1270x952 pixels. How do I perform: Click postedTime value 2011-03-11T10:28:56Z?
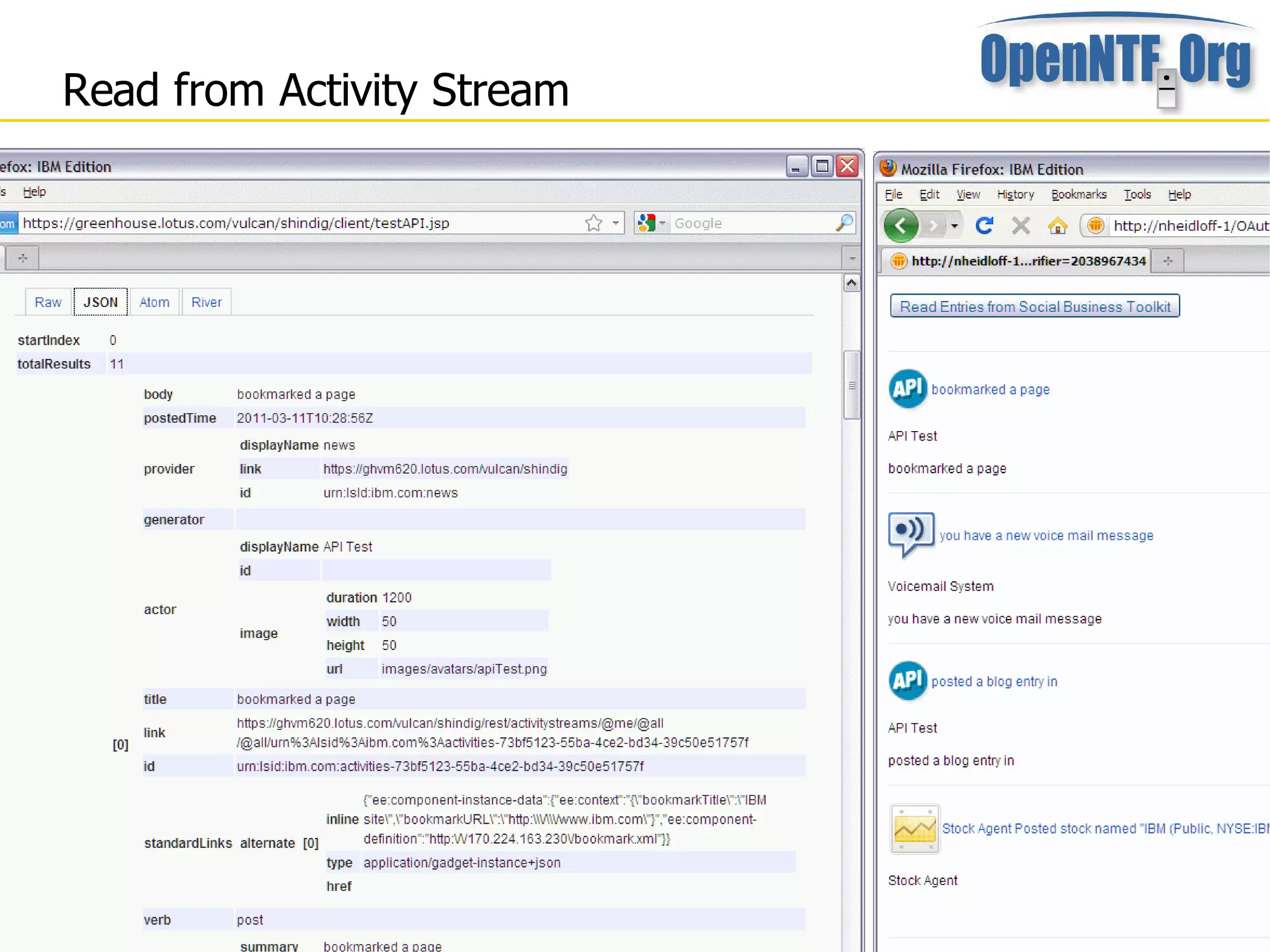(x=305, y=418)
